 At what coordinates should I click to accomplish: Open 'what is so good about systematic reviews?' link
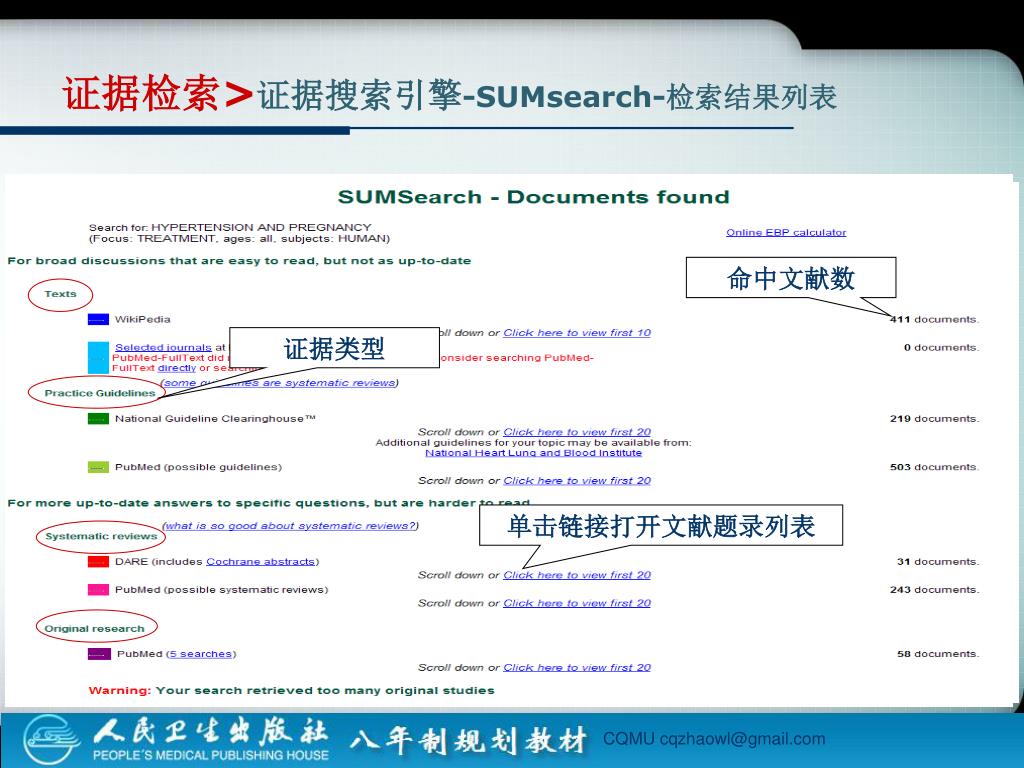pyautogui.click(x=290, y=526)
